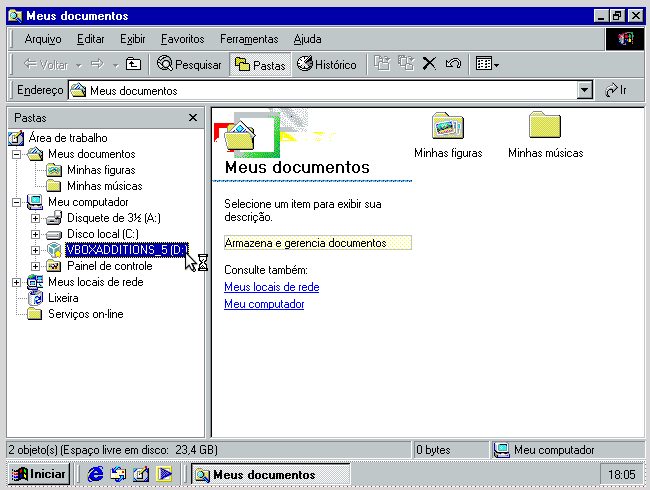Click the 18:05 taskbar clock

[x=621, y=474]
